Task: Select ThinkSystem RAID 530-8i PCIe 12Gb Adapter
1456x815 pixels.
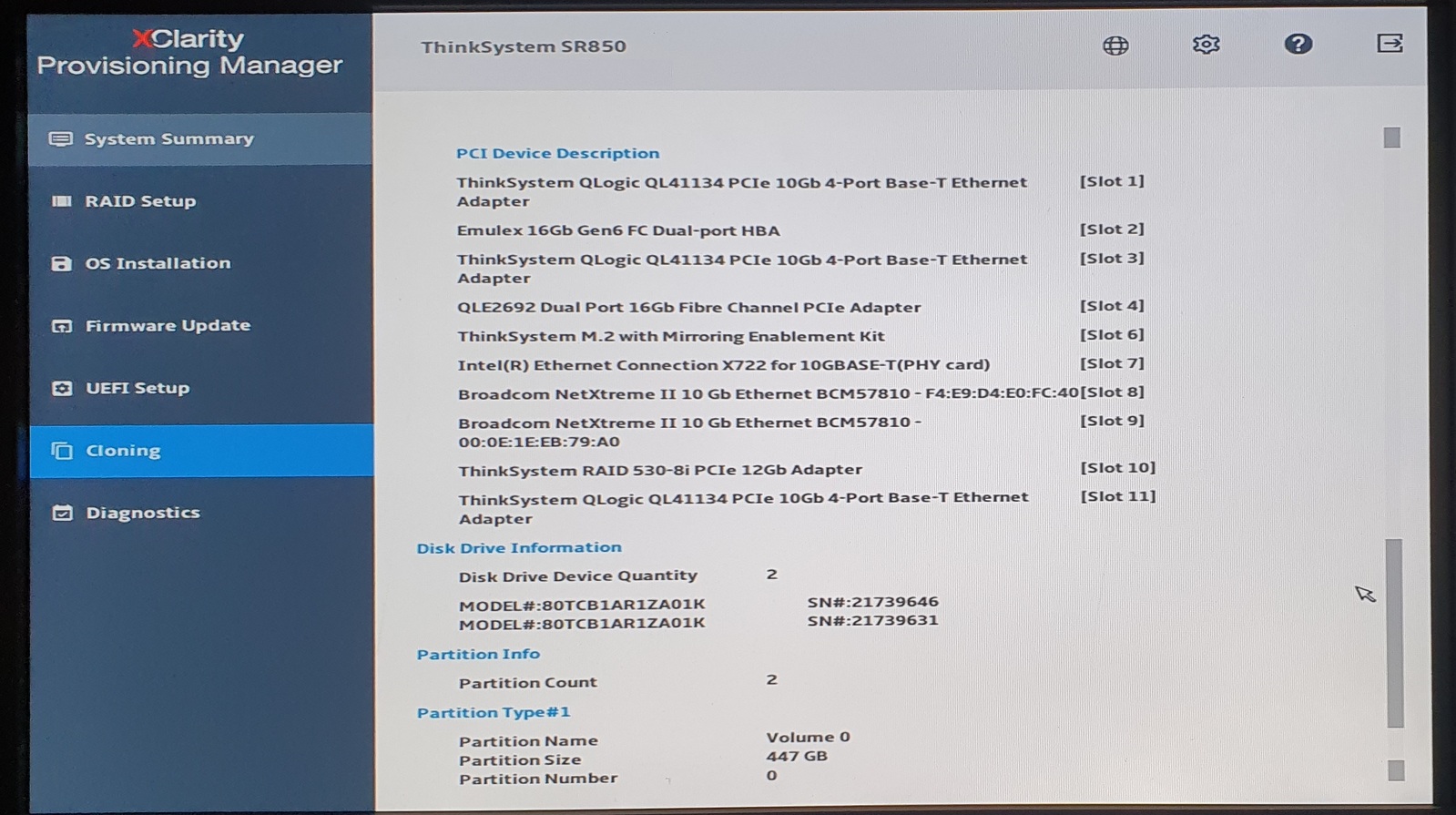Action: coord(660,471)
